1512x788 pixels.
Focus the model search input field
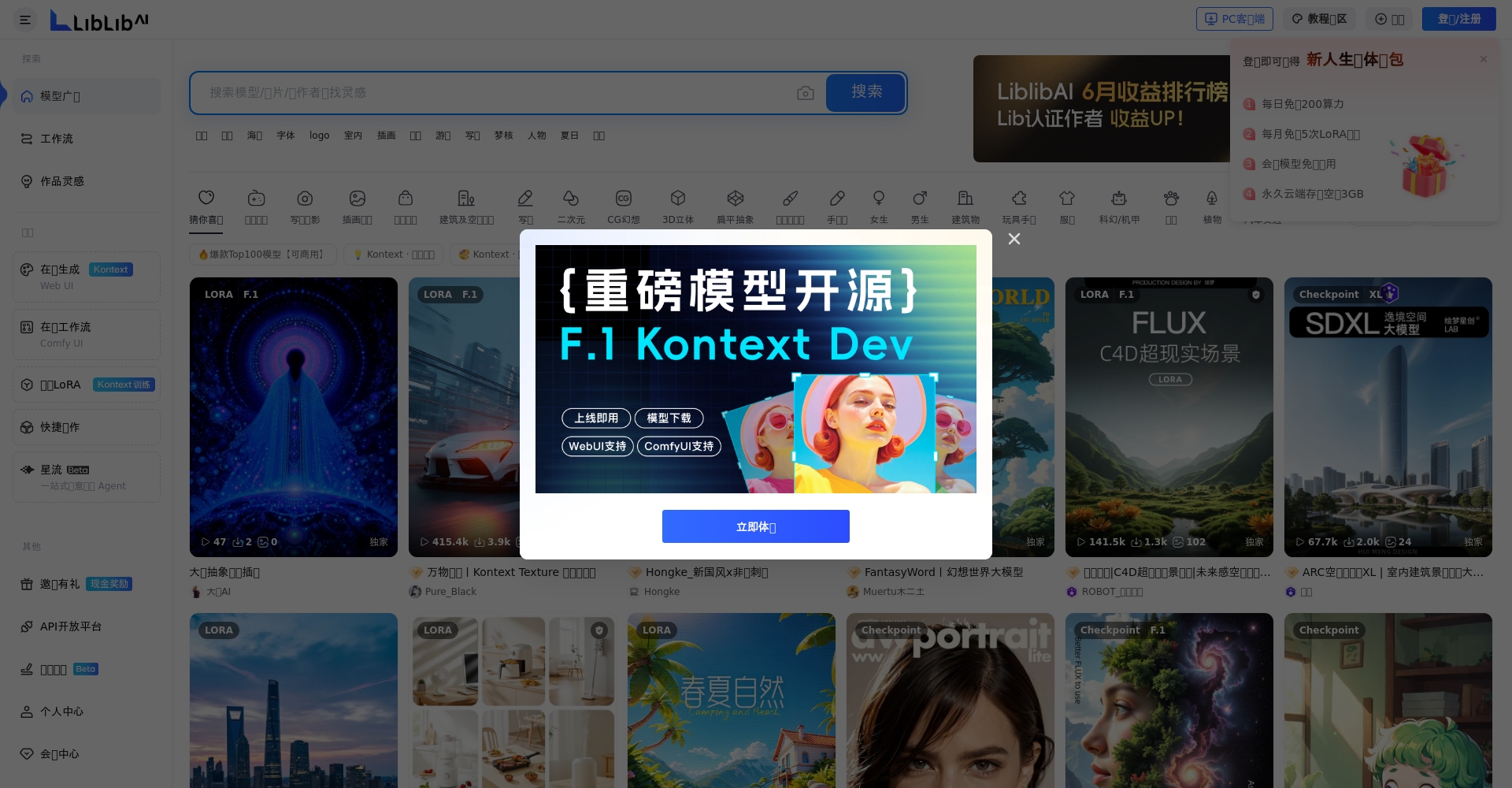coord(496,93)
